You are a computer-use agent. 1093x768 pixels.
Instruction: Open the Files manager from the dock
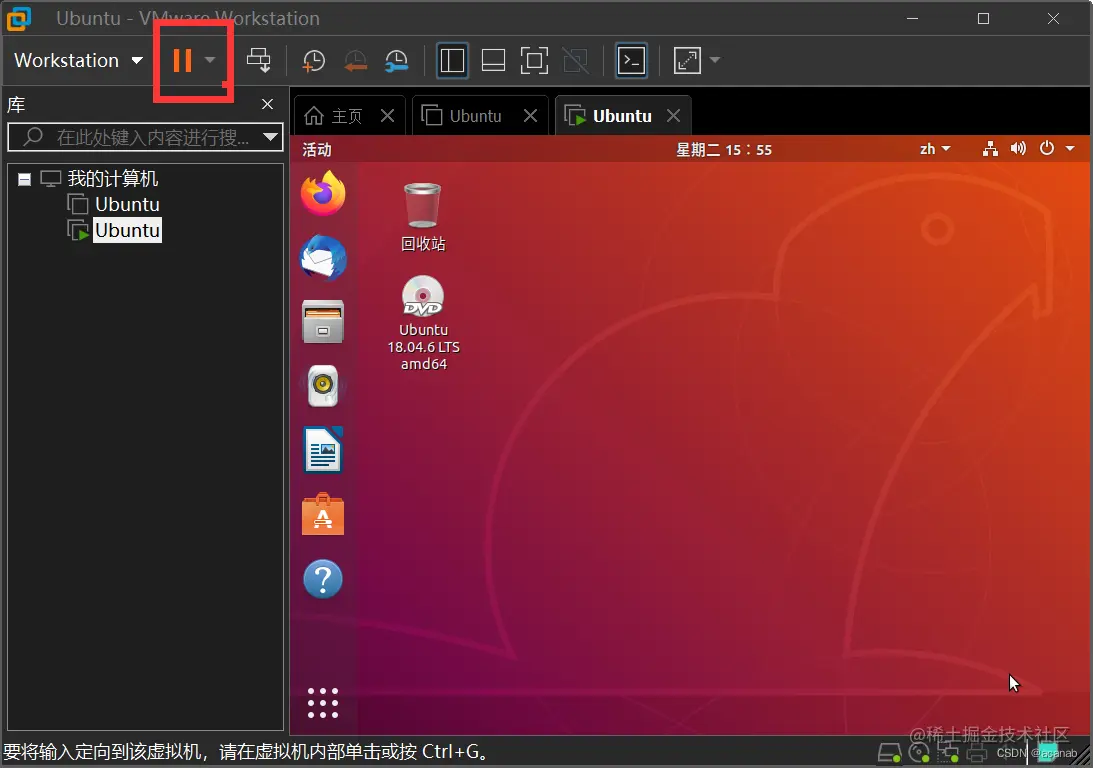[x=323, y=322]
